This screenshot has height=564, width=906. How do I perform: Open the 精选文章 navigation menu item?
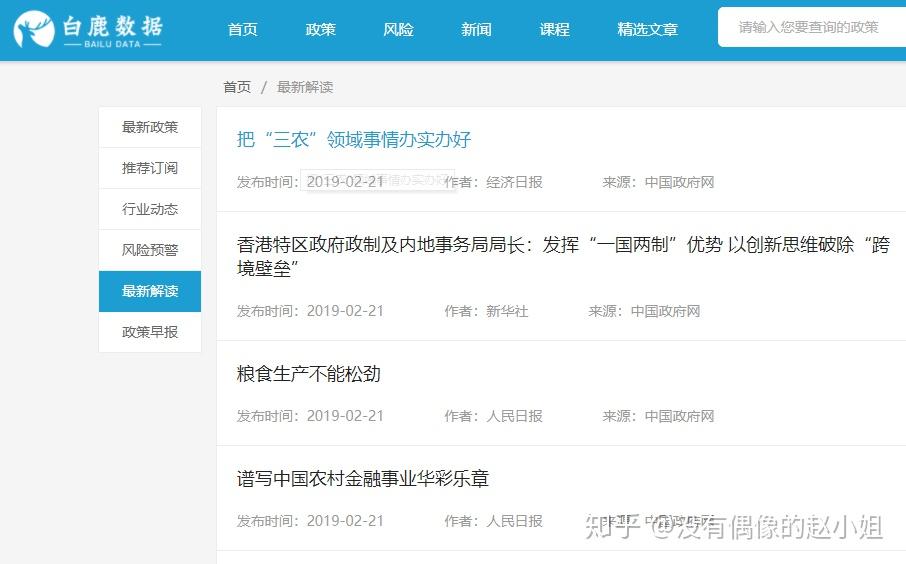click(648, 29)
